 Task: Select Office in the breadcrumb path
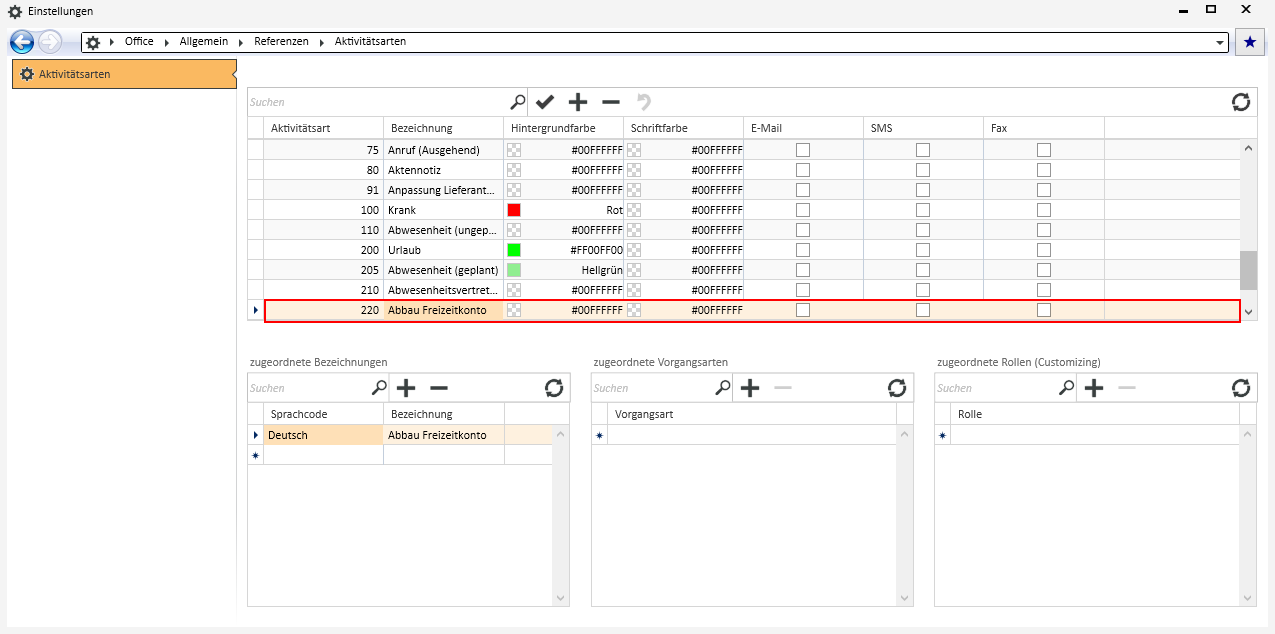[139, 42]
